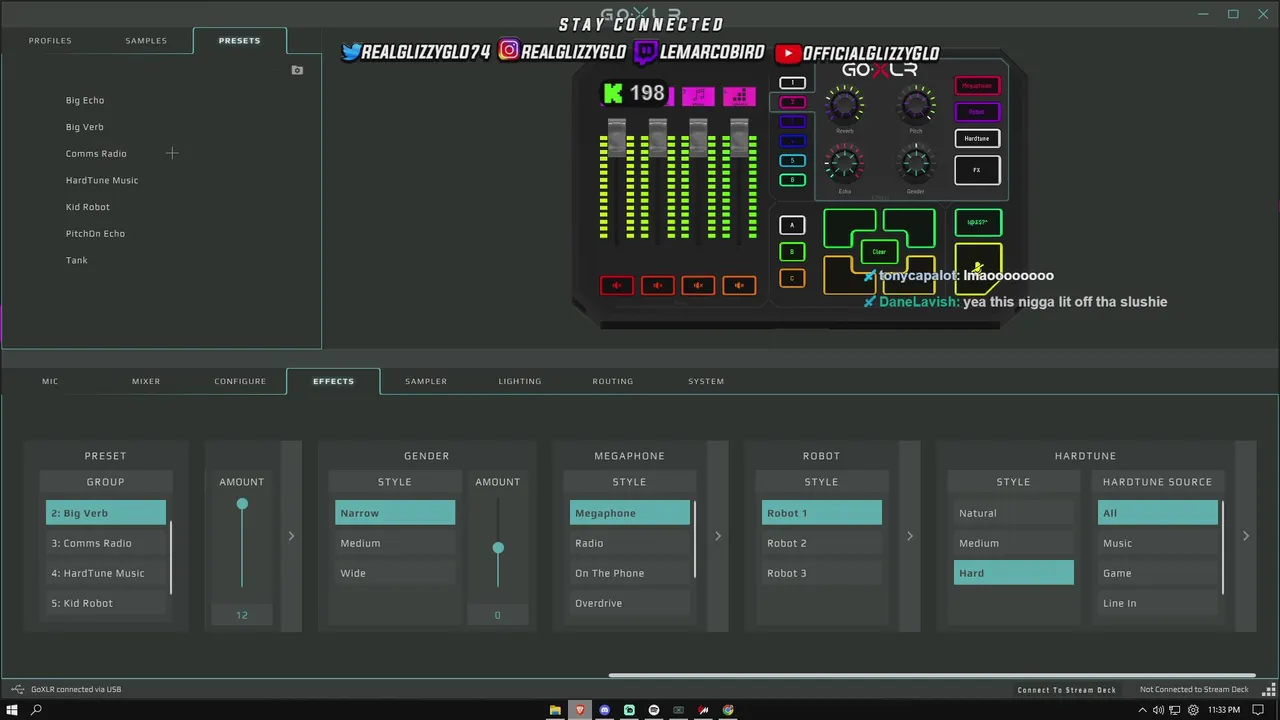The height and width of the screenshot is (720, 1280).
Task: Select Wide gender style
Action: click(395, 573)
